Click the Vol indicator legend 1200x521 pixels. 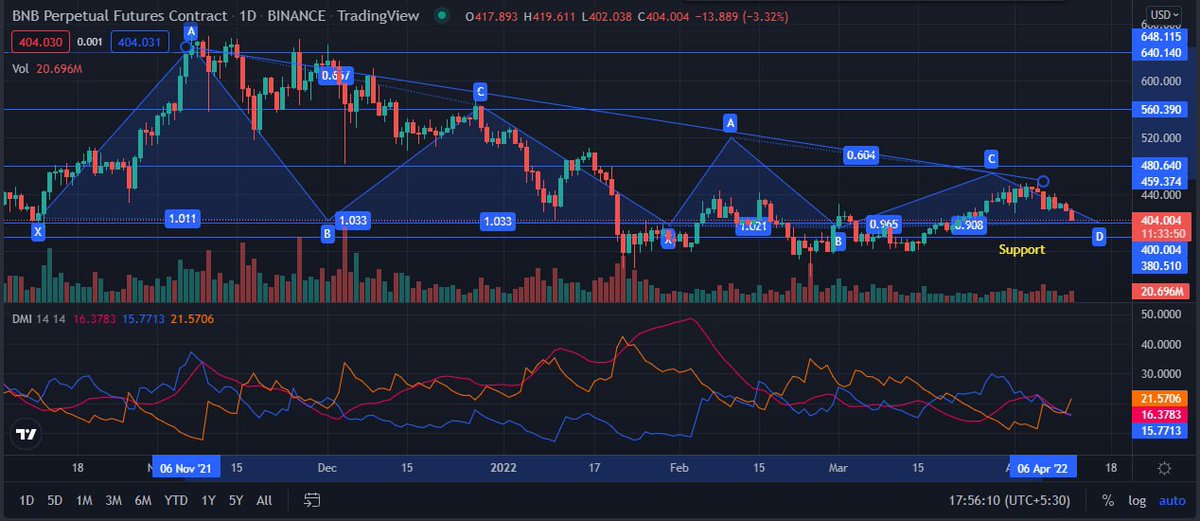pyautogui.click(x=47, y=68)
